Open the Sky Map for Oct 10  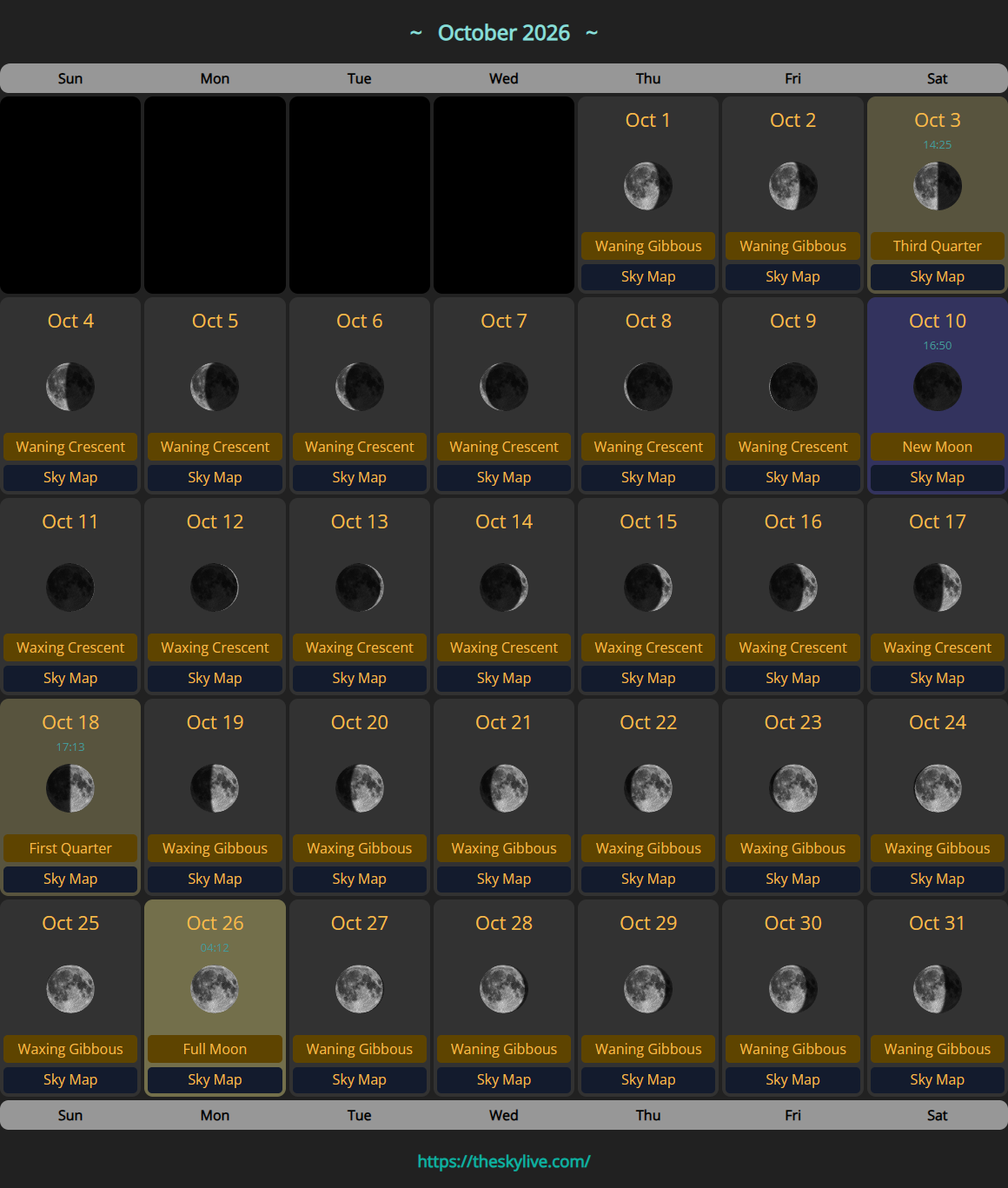coord(937,477)
